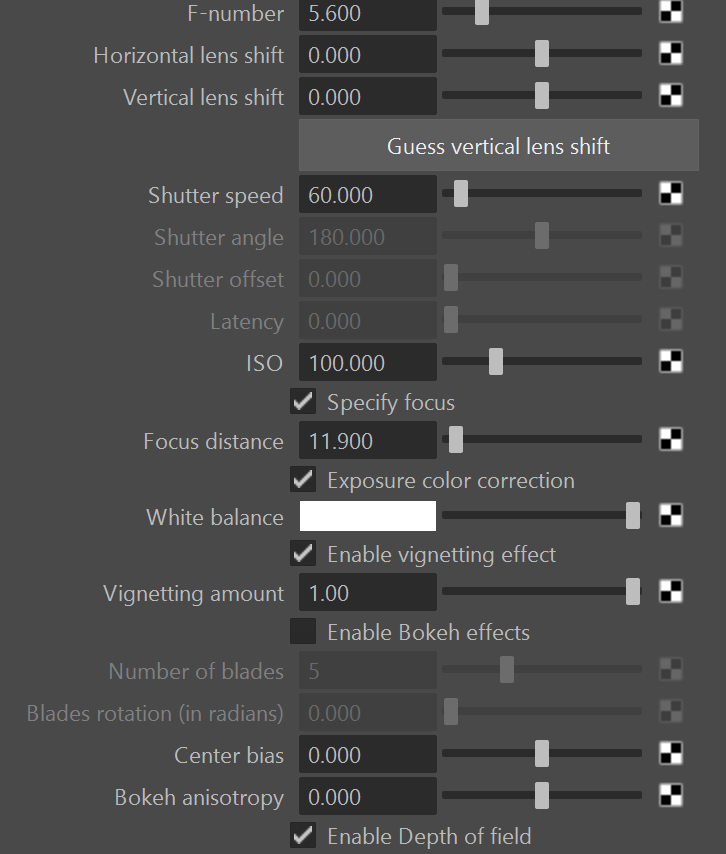726x854 pixels.
Task: Click the Shutter speed value field
Action: (x=368, y=194)
